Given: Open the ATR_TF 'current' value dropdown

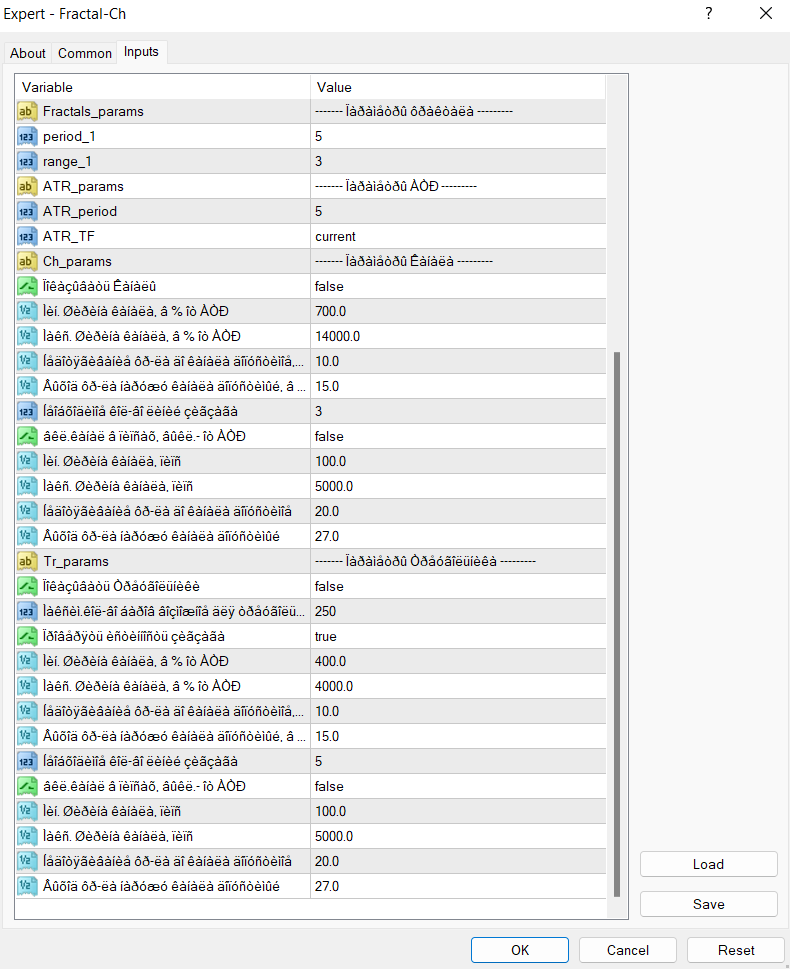Looking at the screenshot, I should 457,236.
